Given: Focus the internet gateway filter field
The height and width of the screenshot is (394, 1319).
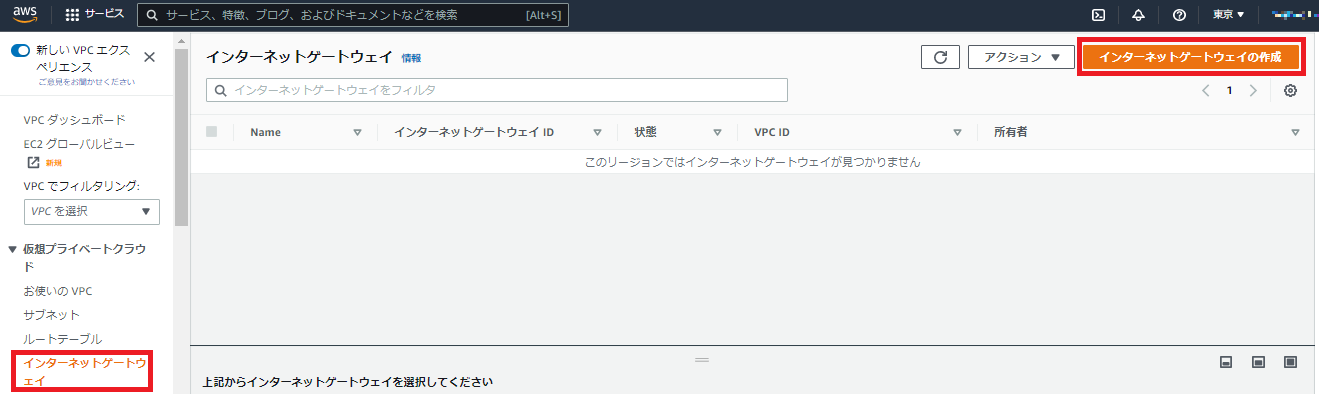Looking at the screenshot, I should [x=497, y=90].
